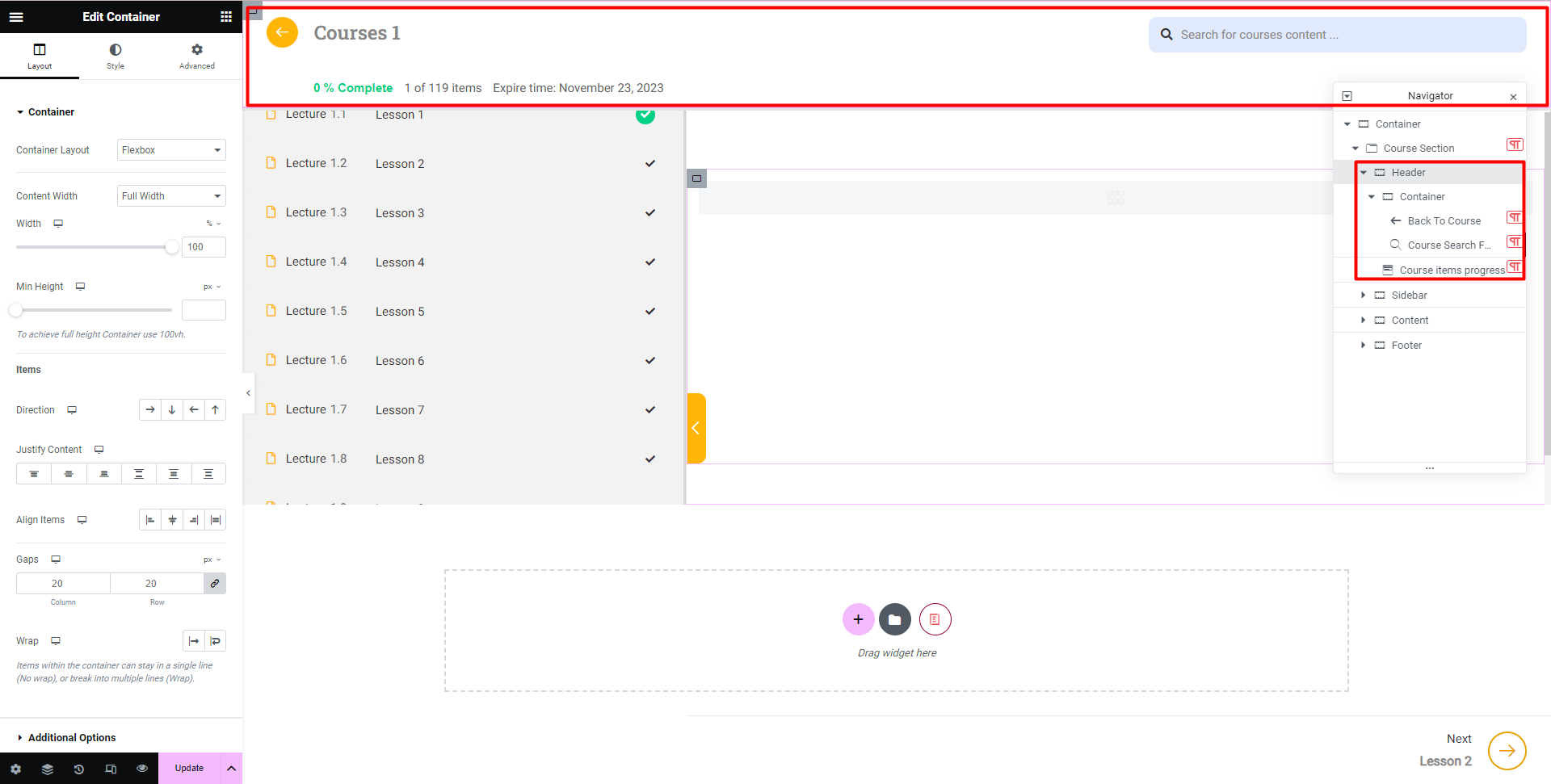The height and width of the screenshot is (784, 1551).
Task: Open the save options arrow beside Update
Action: coord(232,769)
